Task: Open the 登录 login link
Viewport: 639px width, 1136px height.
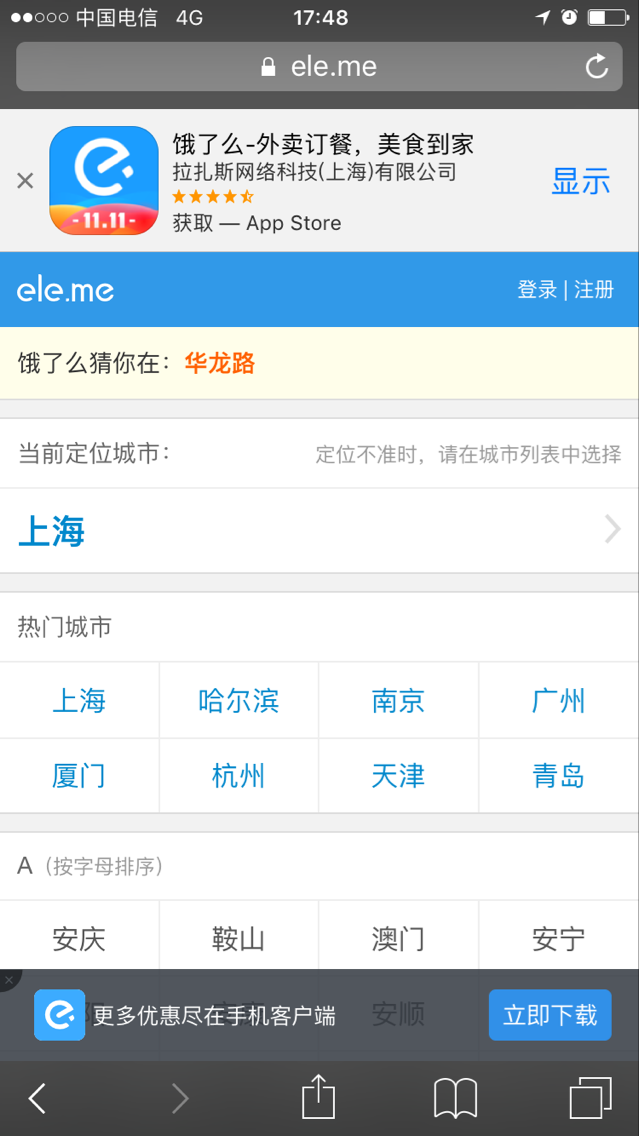Action: (x=537, y=290)
